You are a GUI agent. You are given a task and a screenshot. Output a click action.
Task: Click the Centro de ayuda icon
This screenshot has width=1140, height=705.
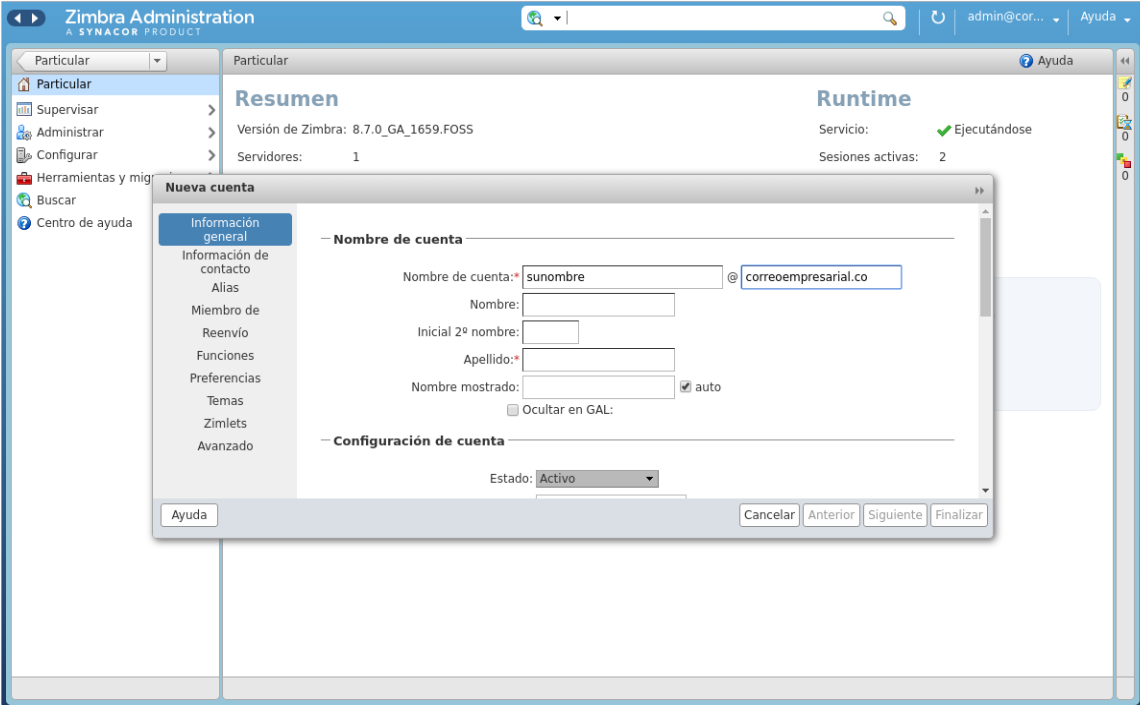[25, 223]
